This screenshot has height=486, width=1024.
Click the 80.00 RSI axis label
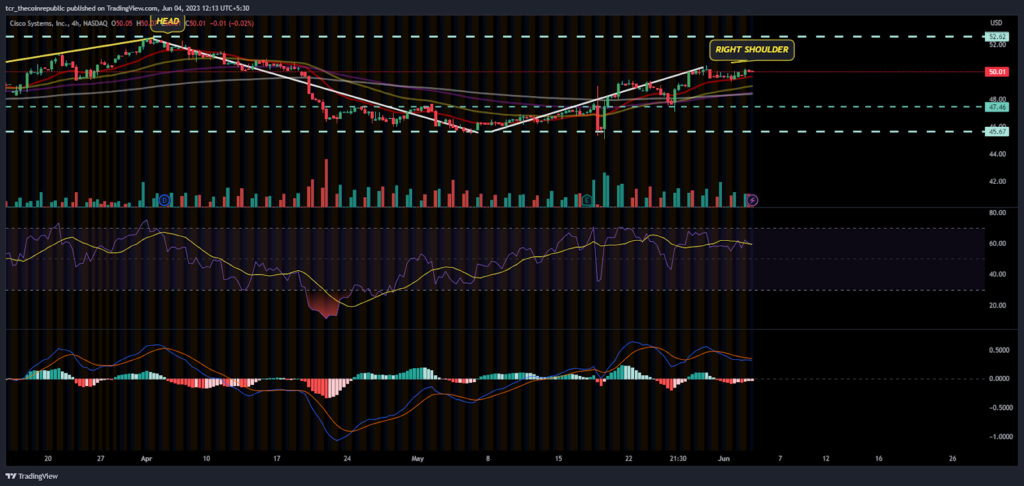[997, 213]
